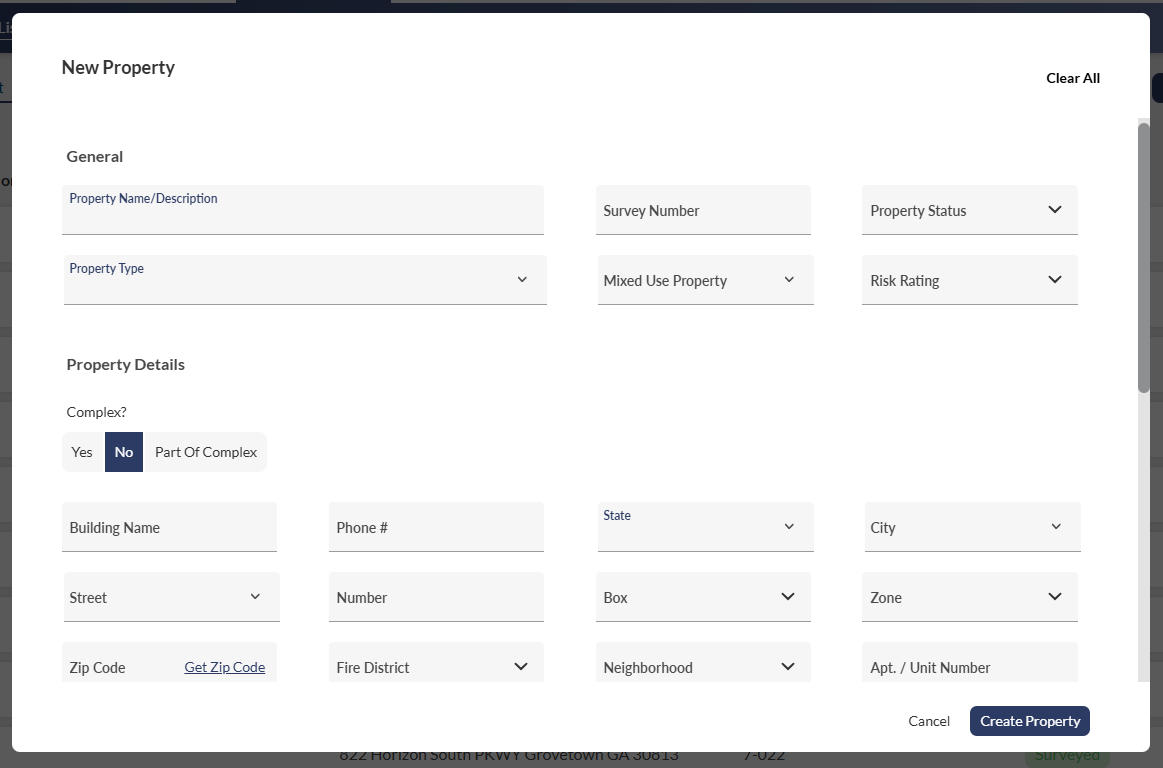Open the State dropdown
The image size is (1163, 768).
705,527
